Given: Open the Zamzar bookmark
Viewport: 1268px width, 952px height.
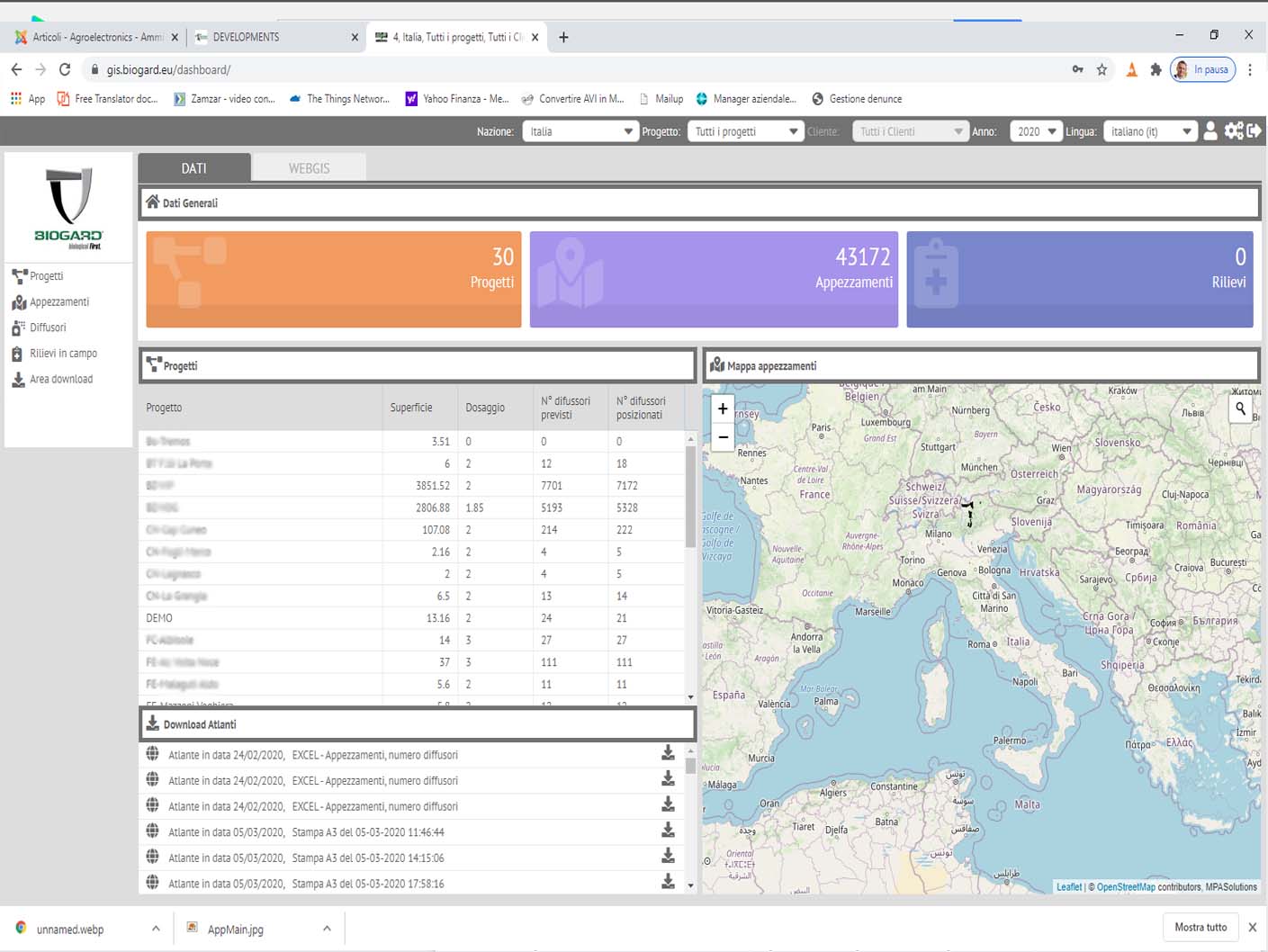Looking at the screenshot, I should 224,99.
